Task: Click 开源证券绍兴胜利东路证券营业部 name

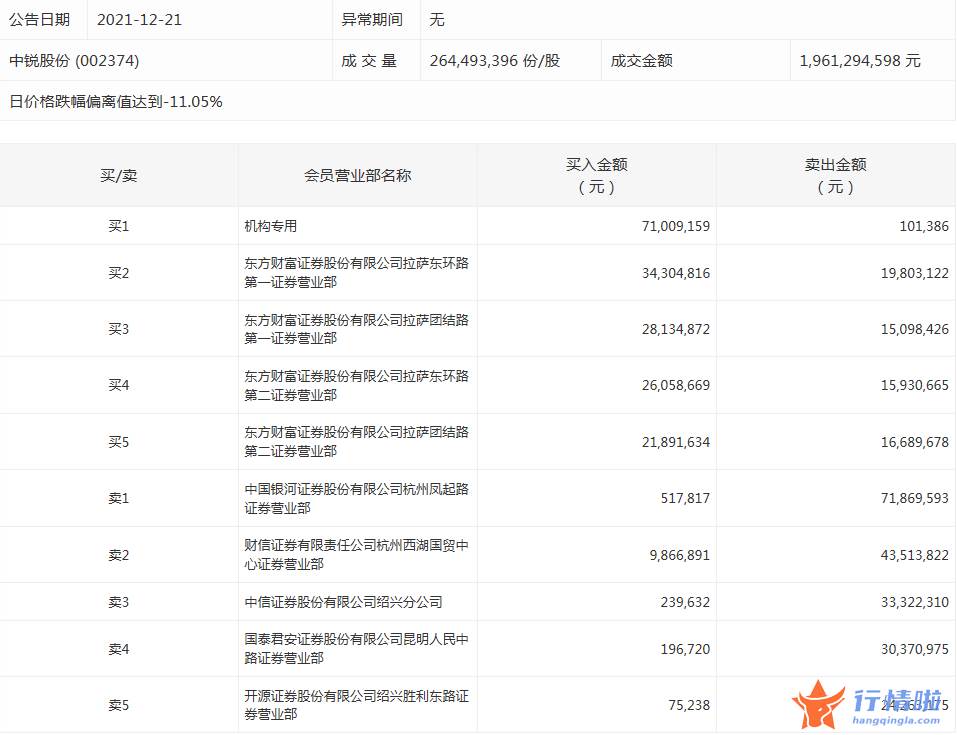Action: click(x=356, y=705)
